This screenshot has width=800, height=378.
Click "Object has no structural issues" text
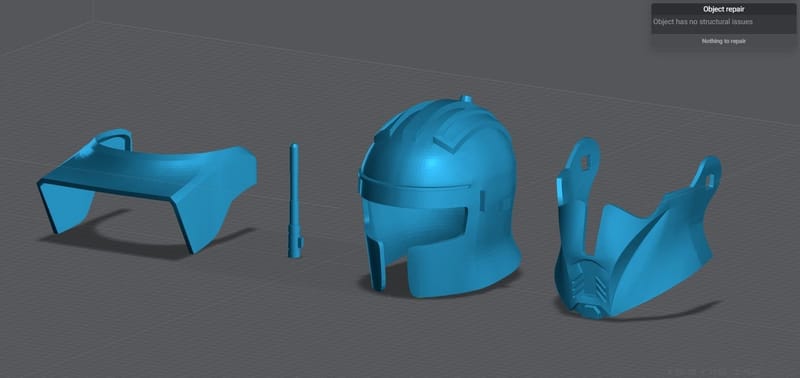point(703,22)
